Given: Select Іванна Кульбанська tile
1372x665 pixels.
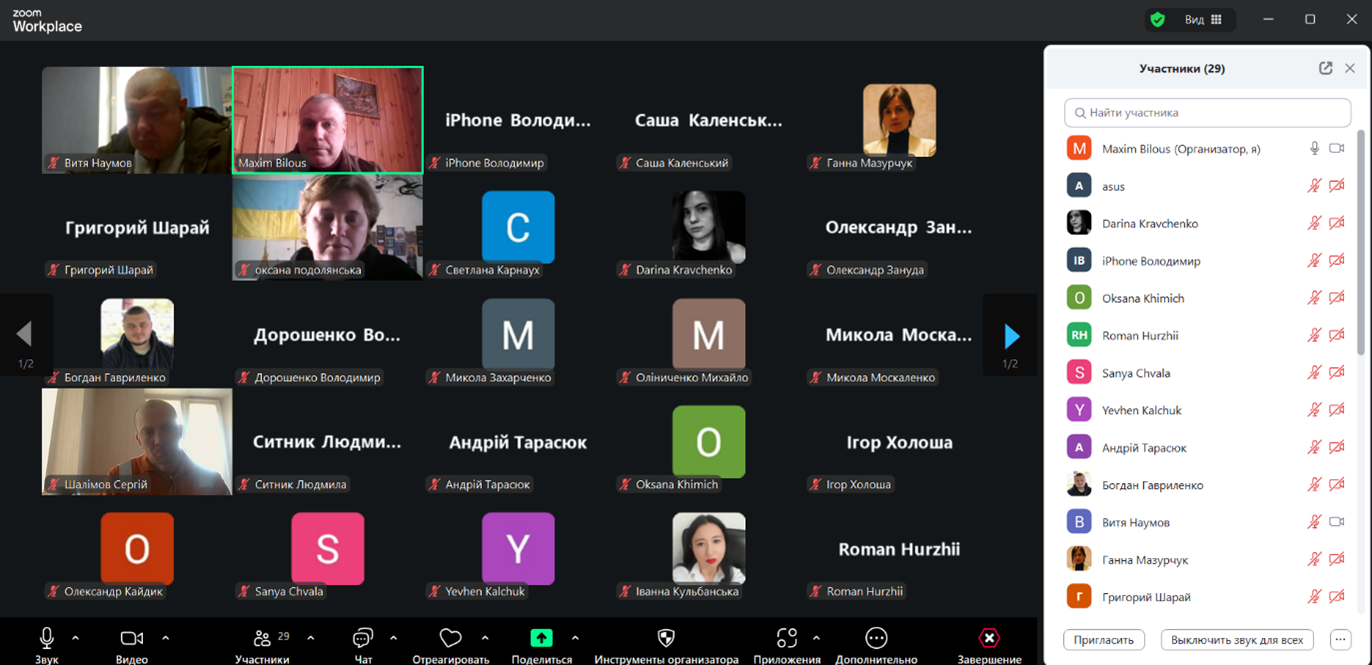Looking at the screenshot, I should click(709, 549).
